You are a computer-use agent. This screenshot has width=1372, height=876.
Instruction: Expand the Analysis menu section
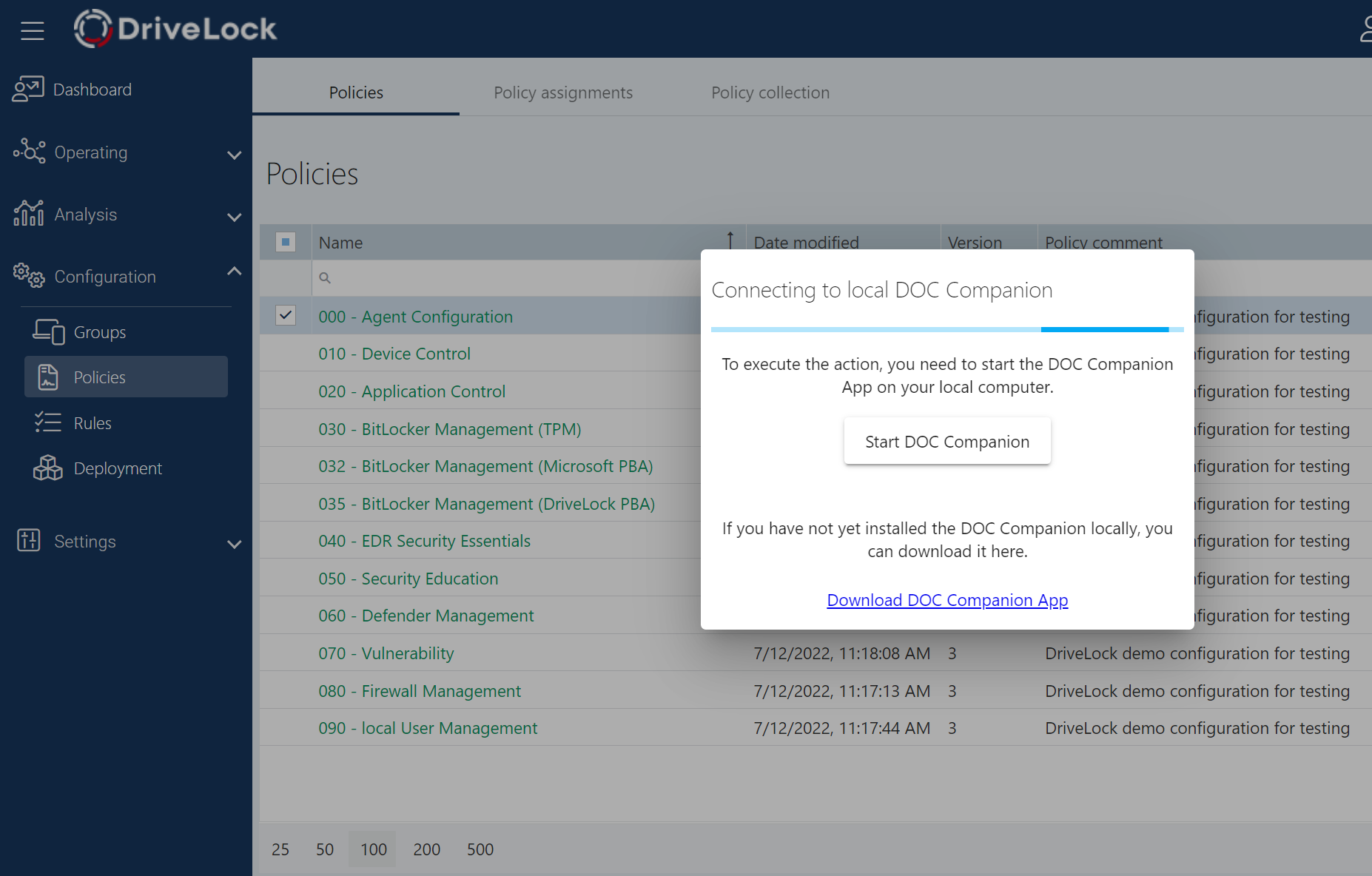[234, 217]
